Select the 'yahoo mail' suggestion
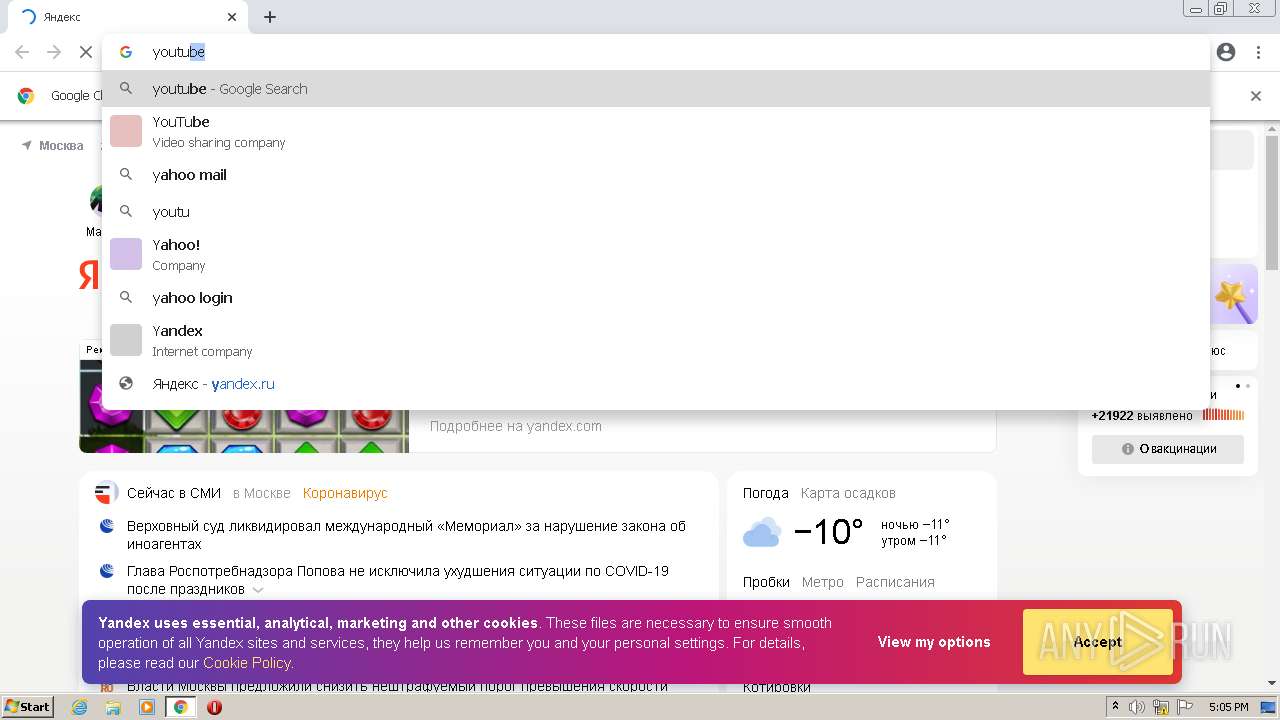1280x720 pixels. (x=655, y=175)
